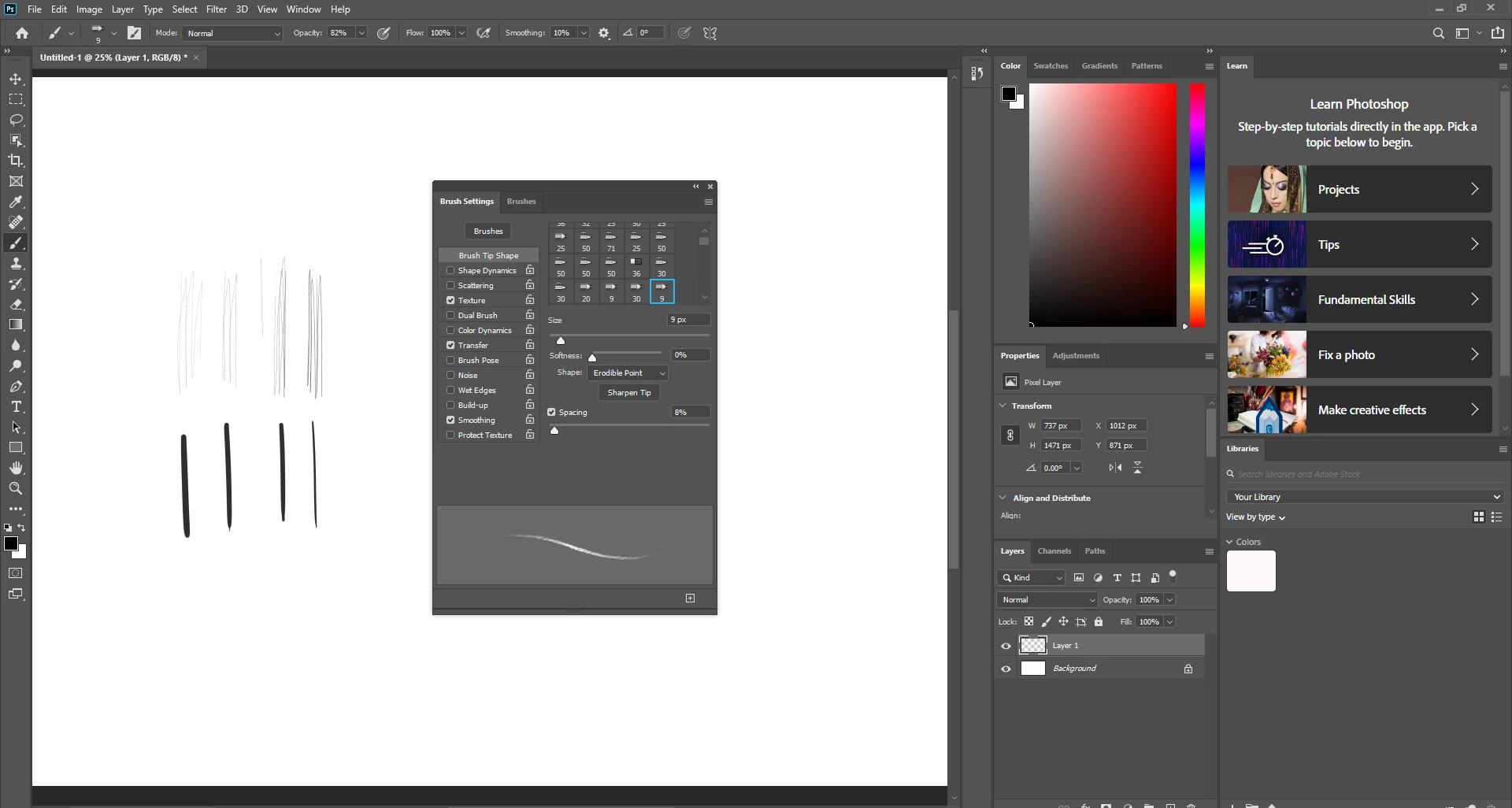
Task: Select the Rectangular Marquee tool
Action: 16,100
